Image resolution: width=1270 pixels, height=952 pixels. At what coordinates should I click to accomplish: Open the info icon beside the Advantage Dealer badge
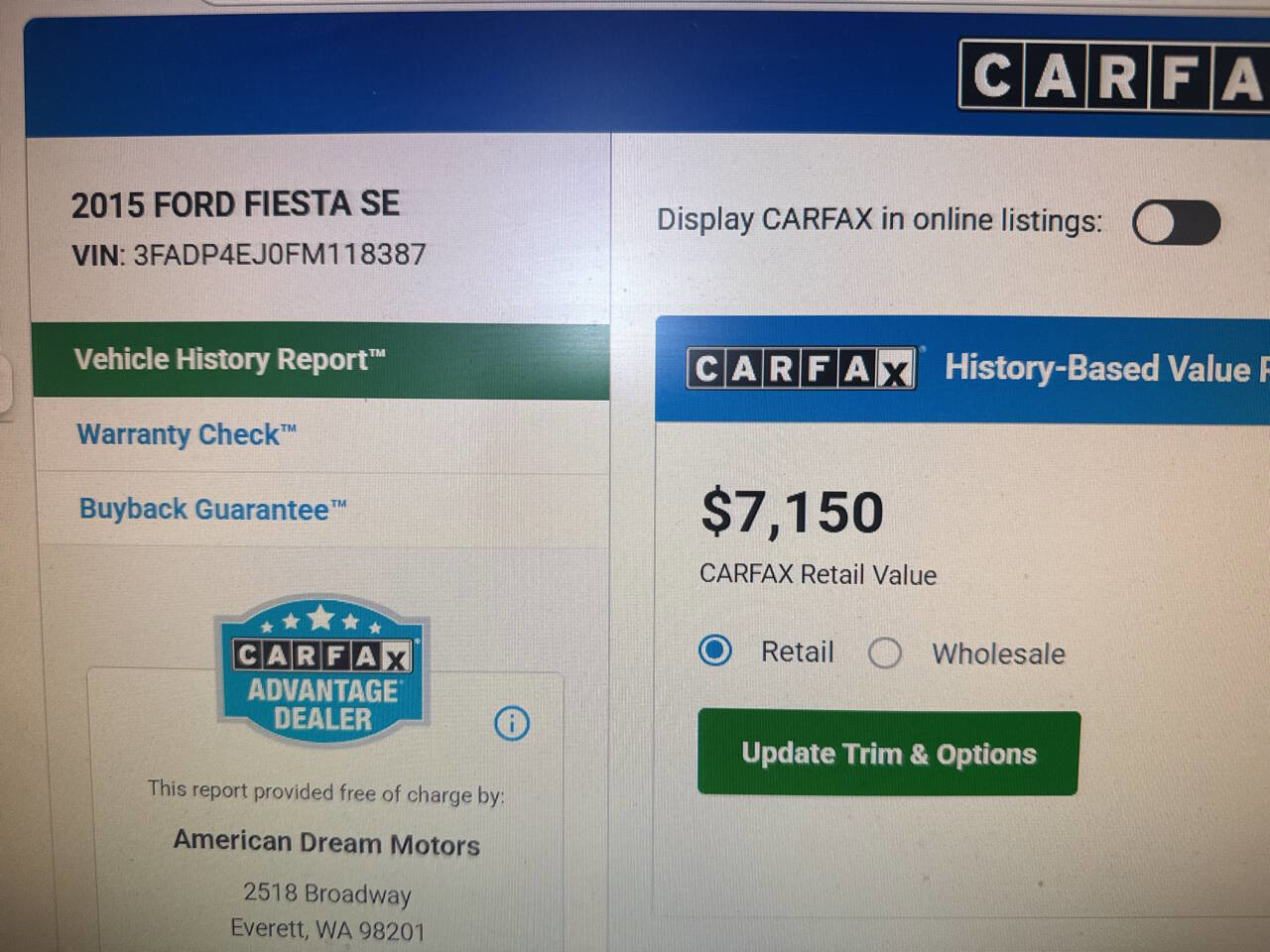(512, 723)
